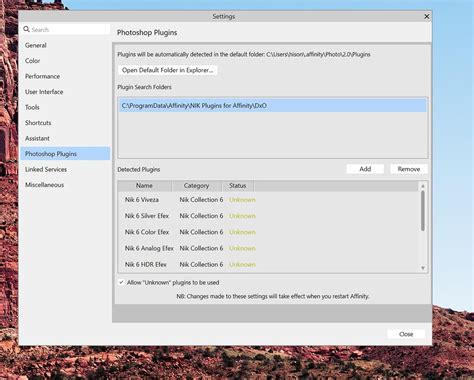The width and height of the screenshot is (474, 380).
Task: Click the Remove folder button
Action: 409,169
